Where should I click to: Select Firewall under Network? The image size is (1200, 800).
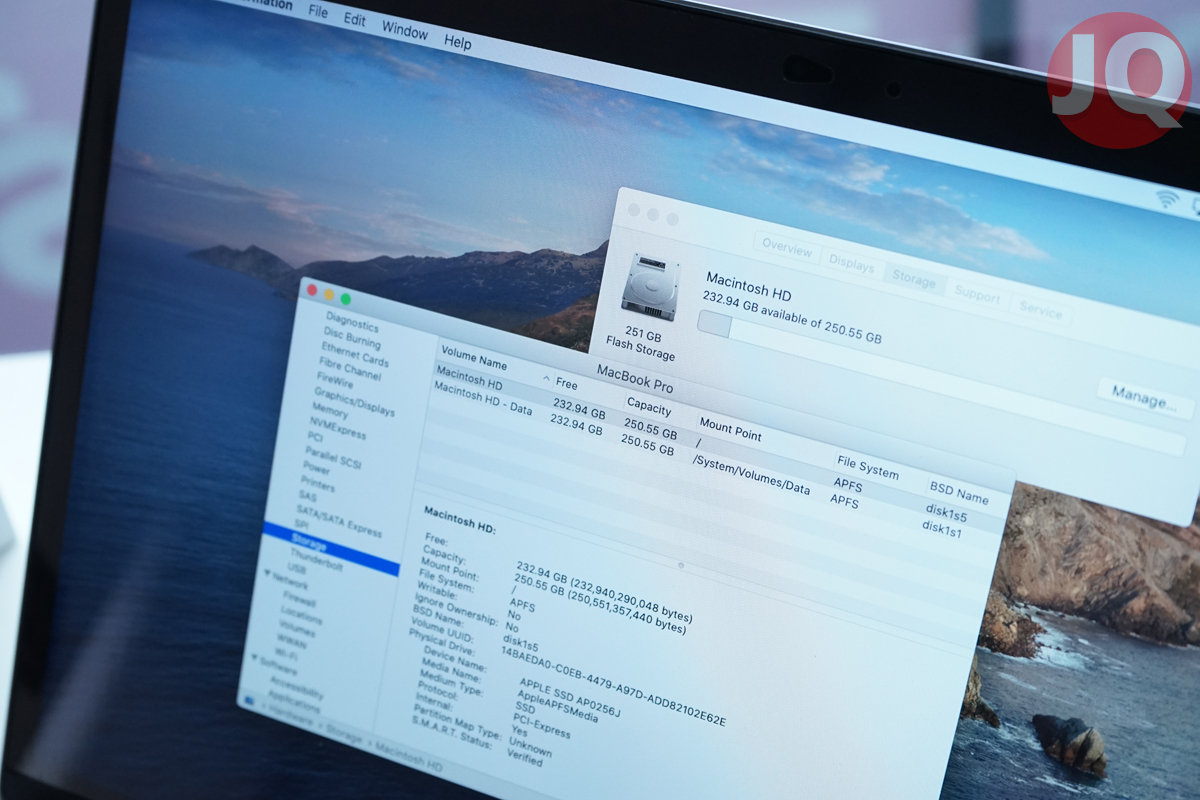click(x=299, y=602)
